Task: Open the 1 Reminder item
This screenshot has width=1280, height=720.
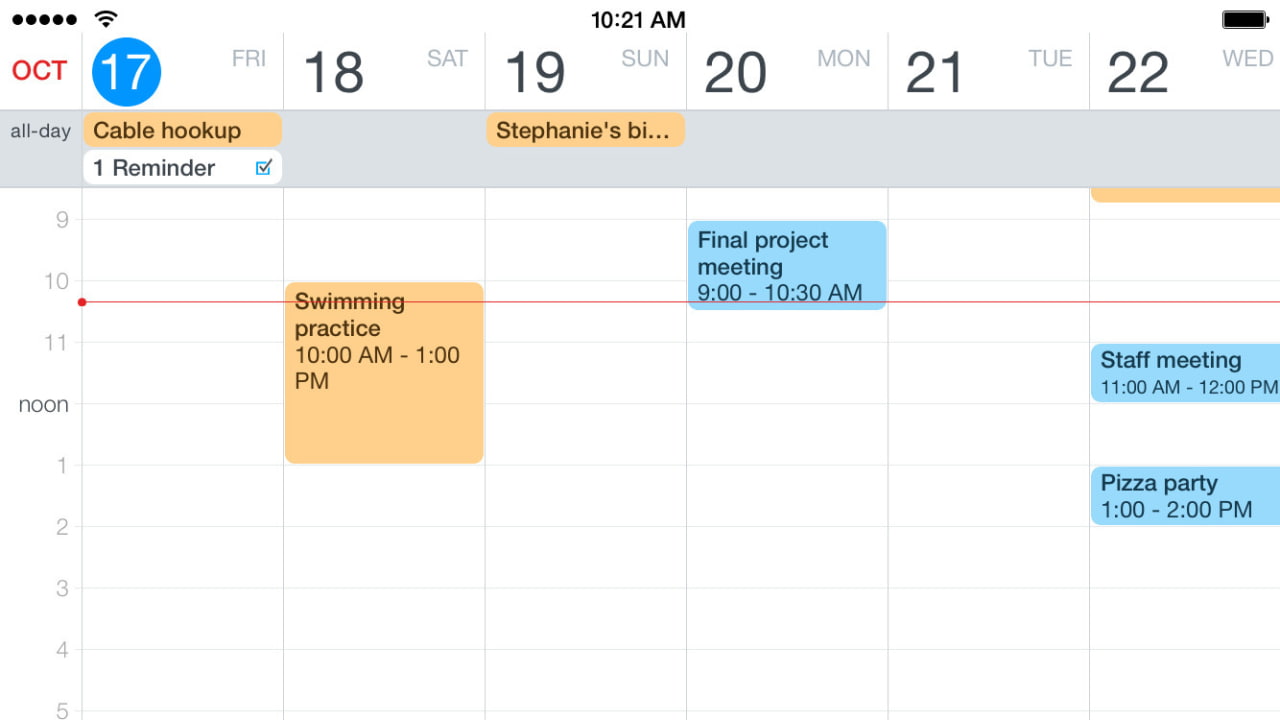Action: coord(160,168)
